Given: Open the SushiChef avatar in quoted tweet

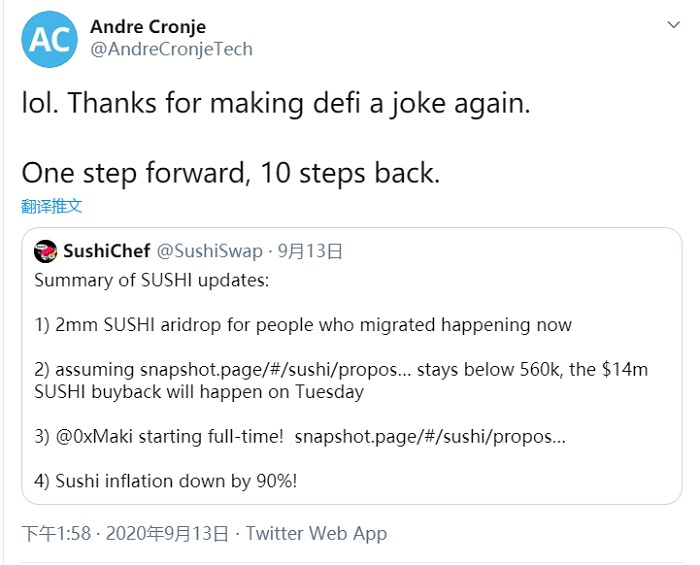Looking at the screenshot, I should 45,252.
